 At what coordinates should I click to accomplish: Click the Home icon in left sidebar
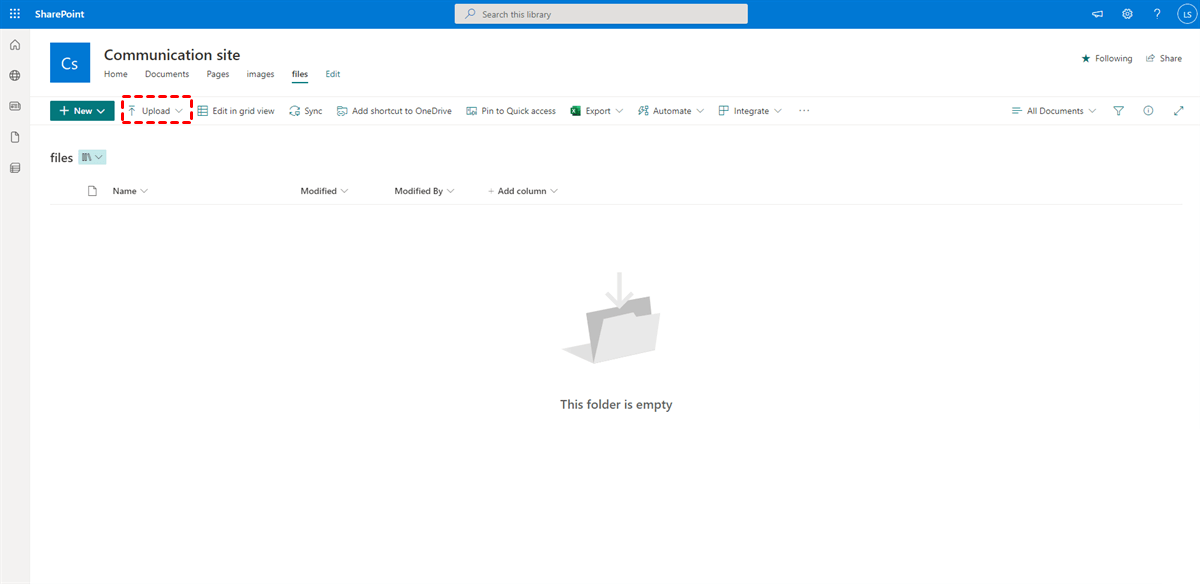click(15, 45)
